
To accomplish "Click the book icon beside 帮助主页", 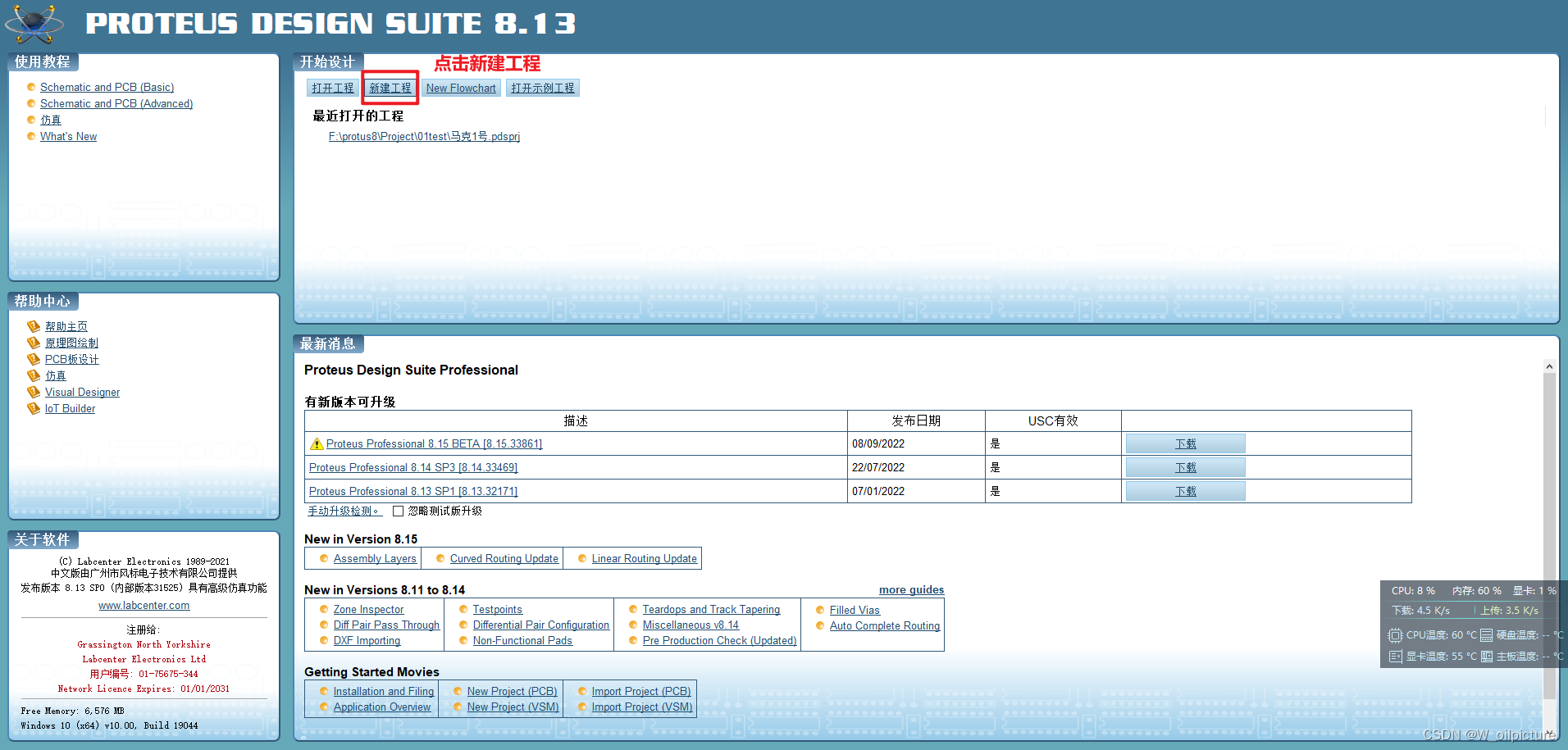I will (x=34, y=326).
